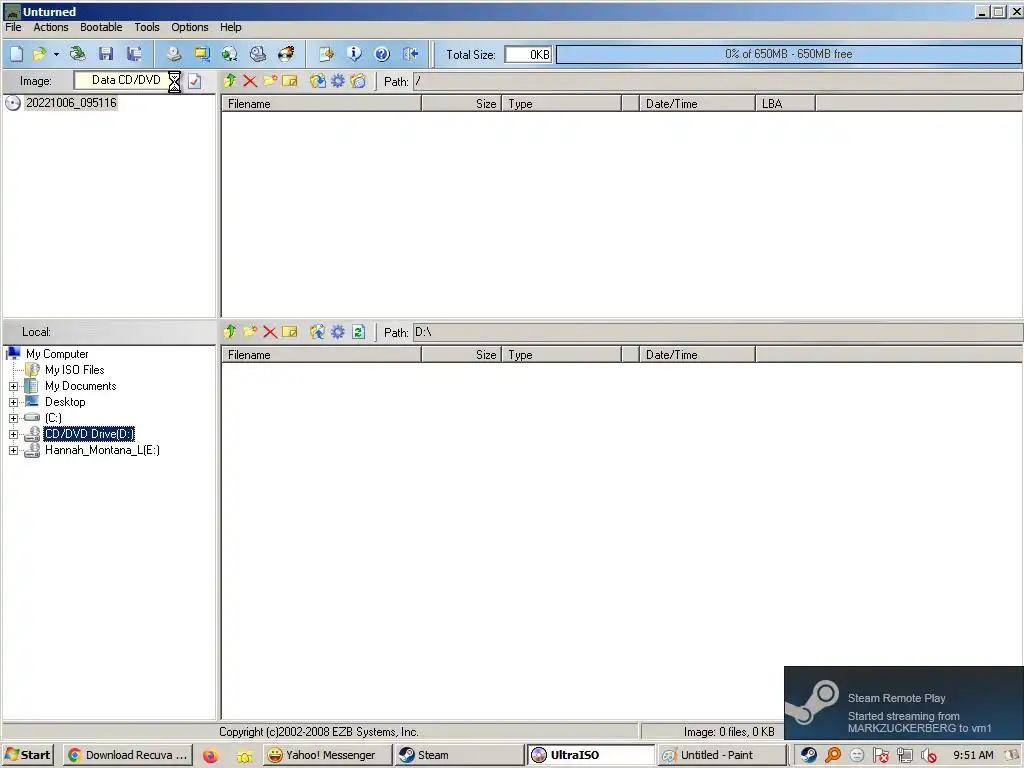The image size is (1024, 768).
Task: Click the green Refresh icon in local pane
Action: (x=358, y=332)
